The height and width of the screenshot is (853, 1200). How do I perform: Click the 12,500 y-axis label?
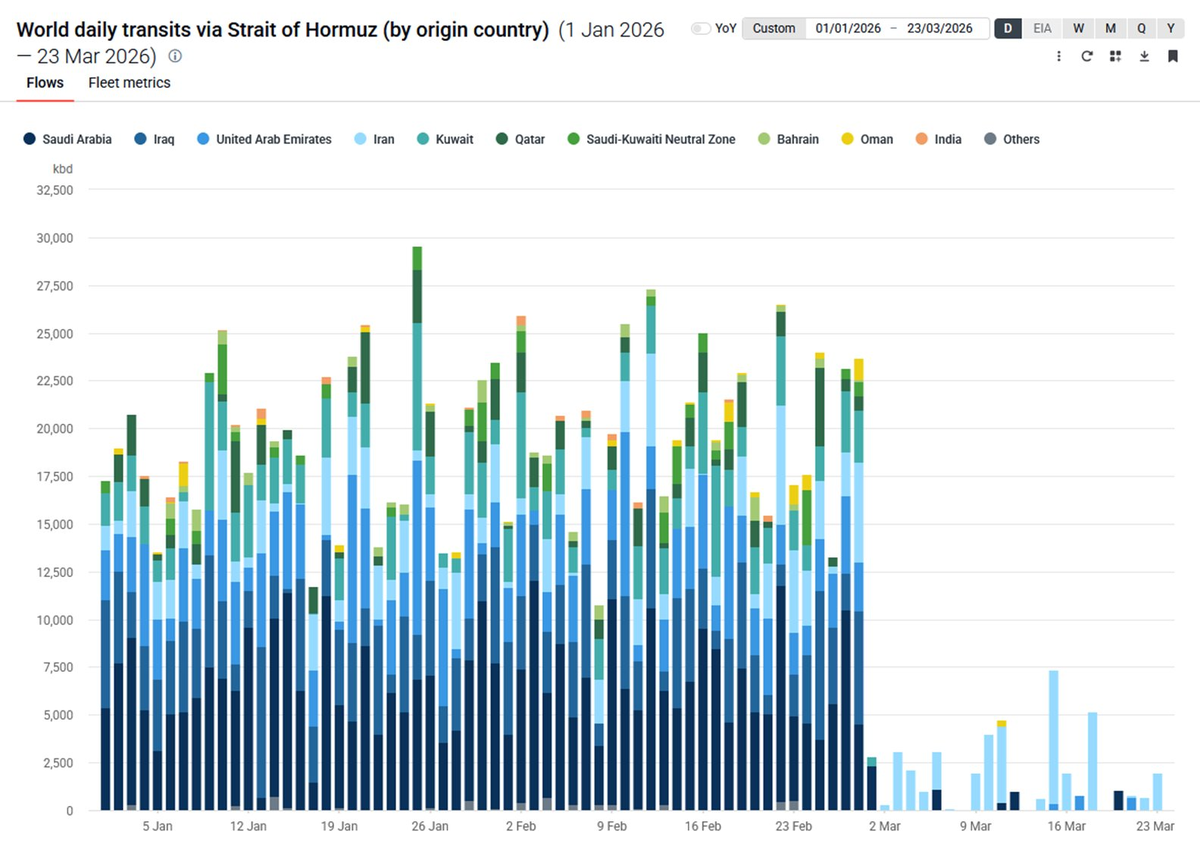pos(53,572)
